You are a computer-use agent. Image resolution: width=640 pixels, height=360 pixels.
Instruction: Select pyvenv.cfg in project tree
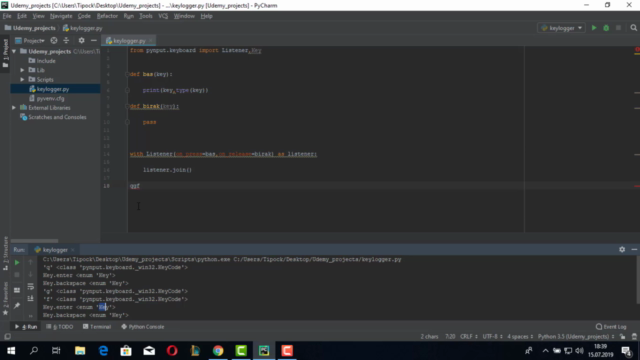pos(50,98)
